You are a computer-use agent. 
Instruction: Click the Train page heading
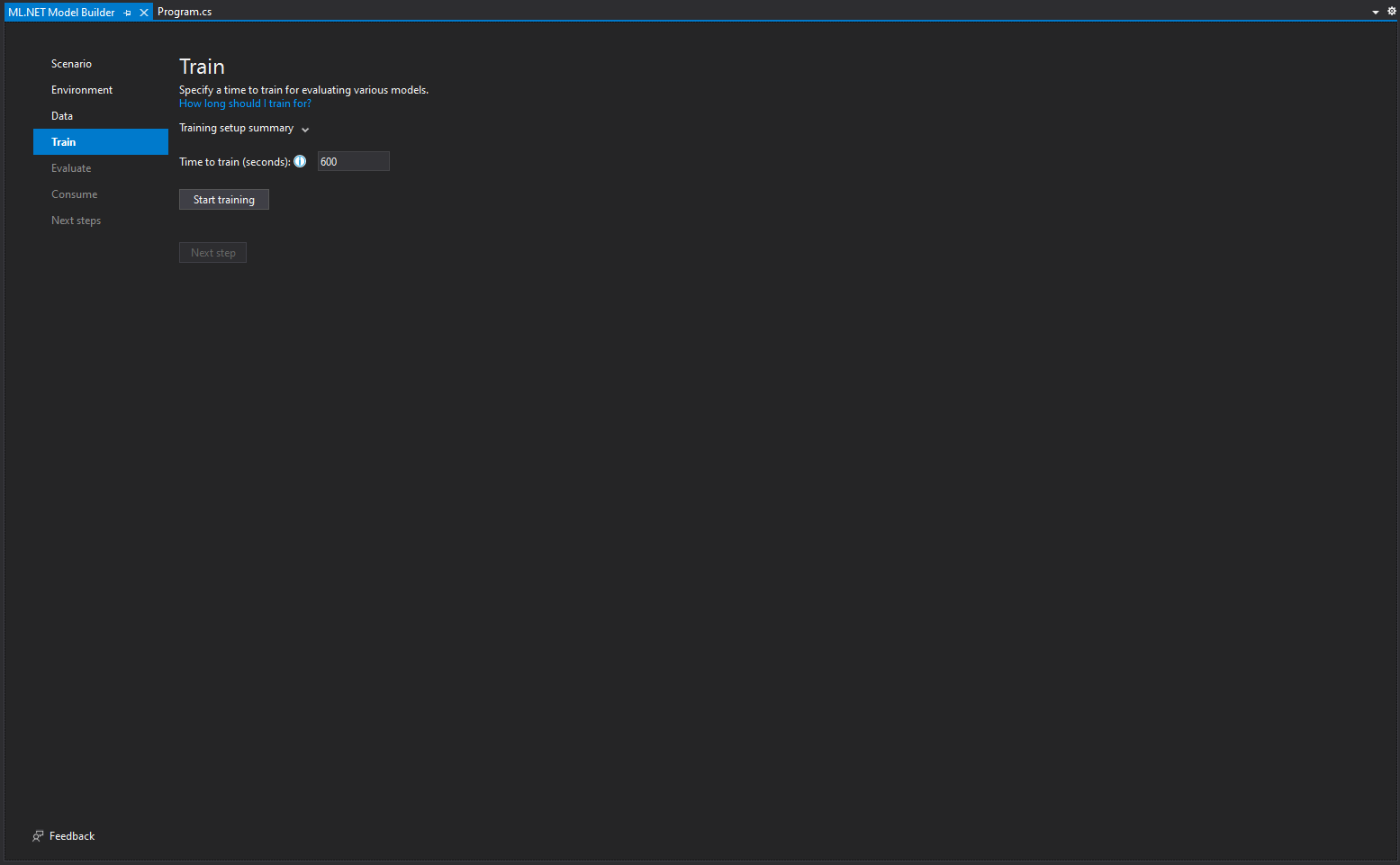pyautogui.click(x=202, y=67)
